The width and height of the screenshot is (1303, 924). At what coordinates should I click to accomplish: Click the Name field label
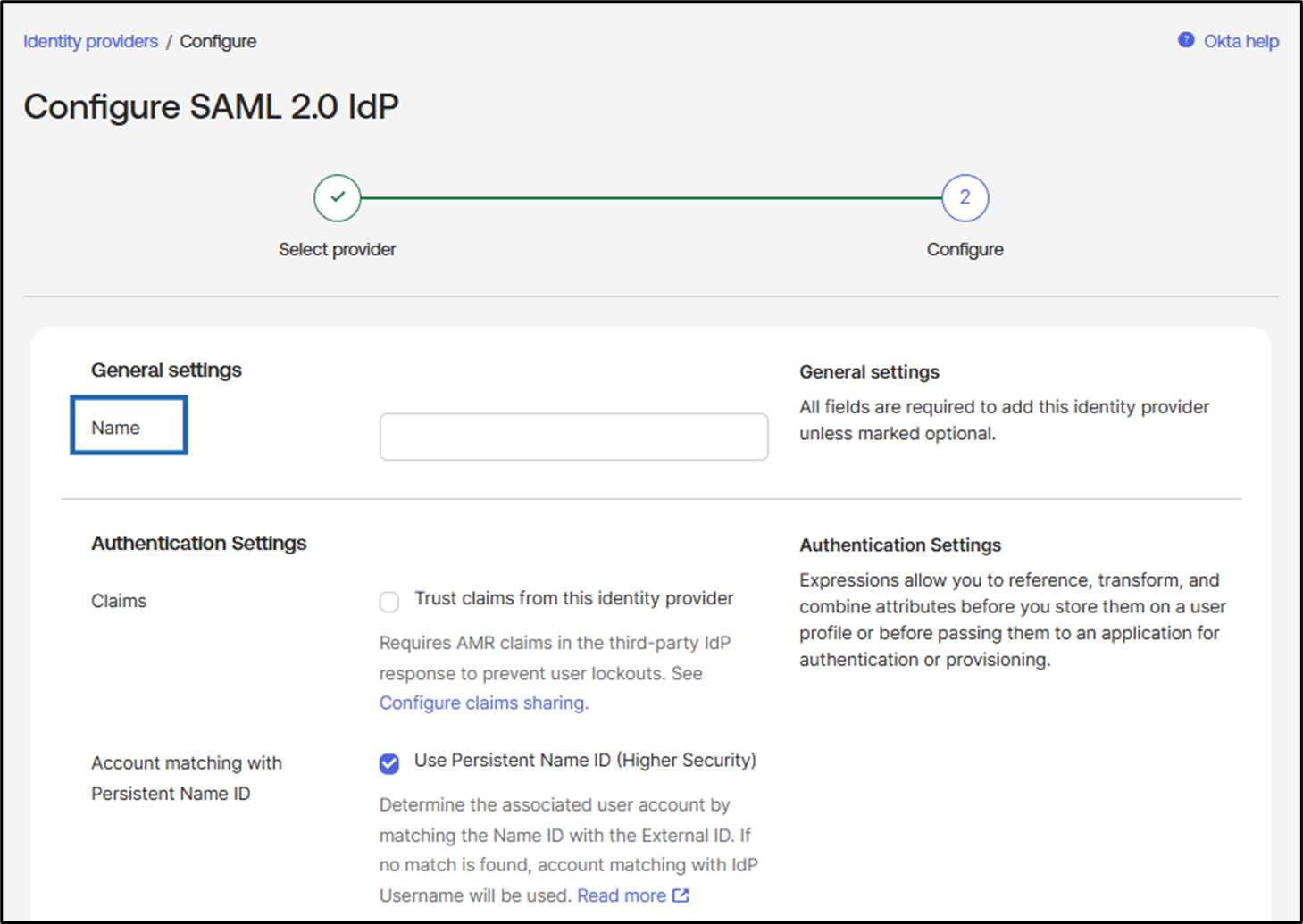point(115,428)
